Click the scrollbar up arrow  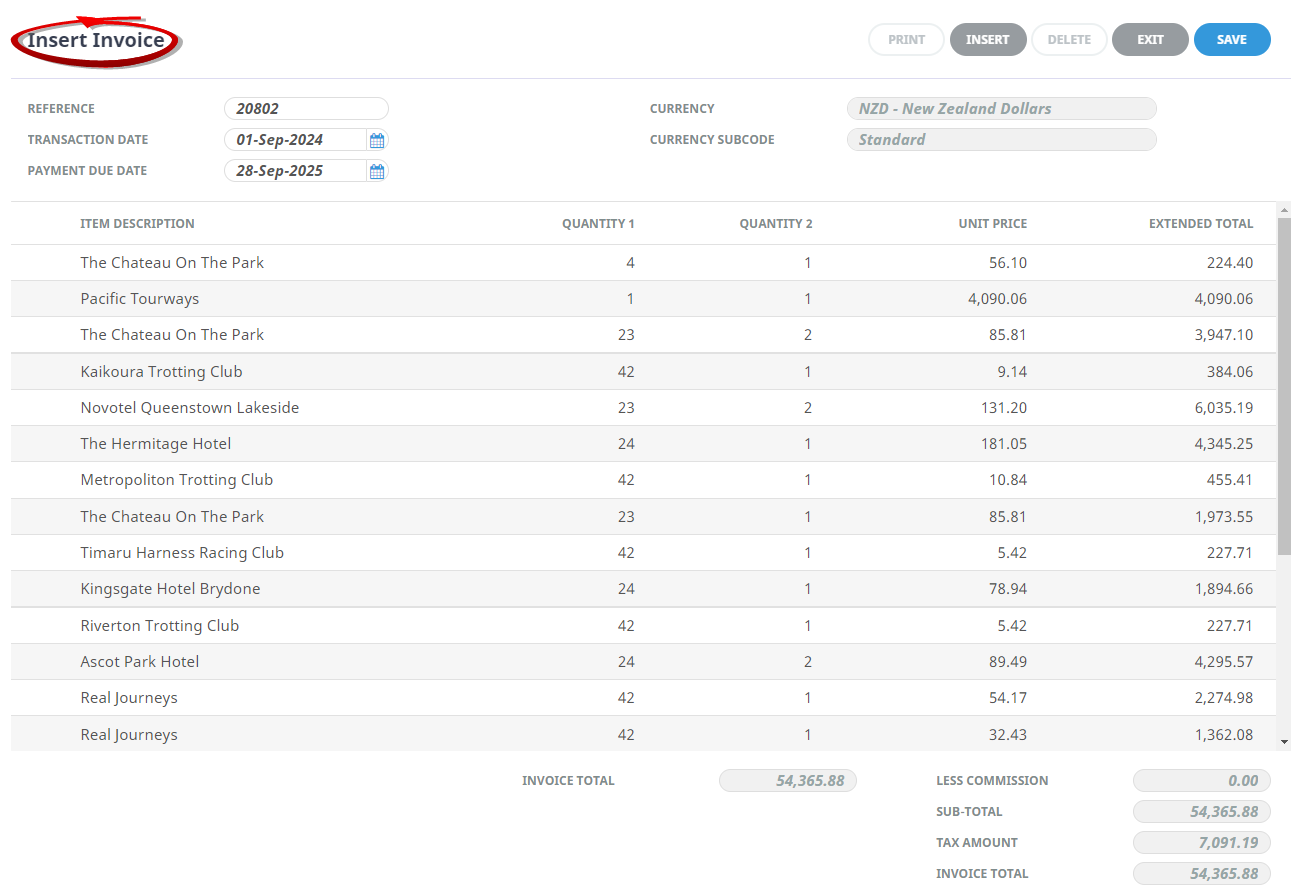click(x=1283, y=208)
